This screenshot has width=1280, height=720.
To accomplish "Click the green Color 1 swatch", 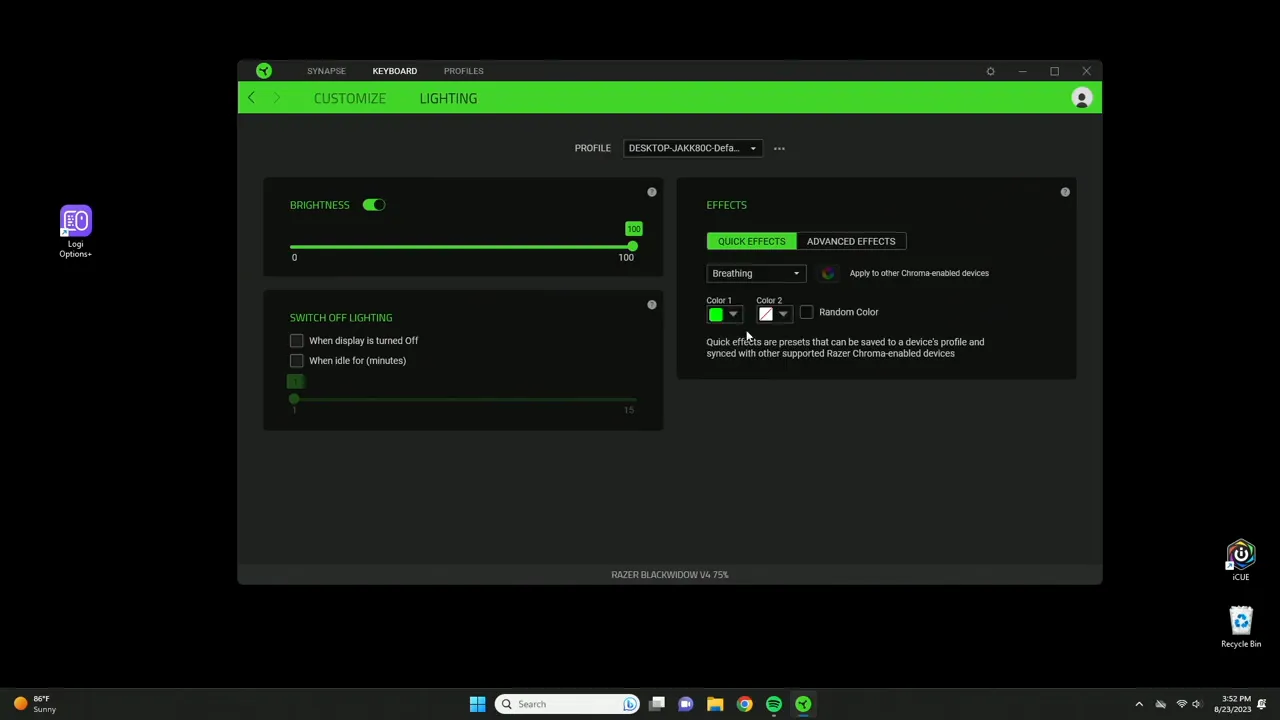I will [716, 315].
